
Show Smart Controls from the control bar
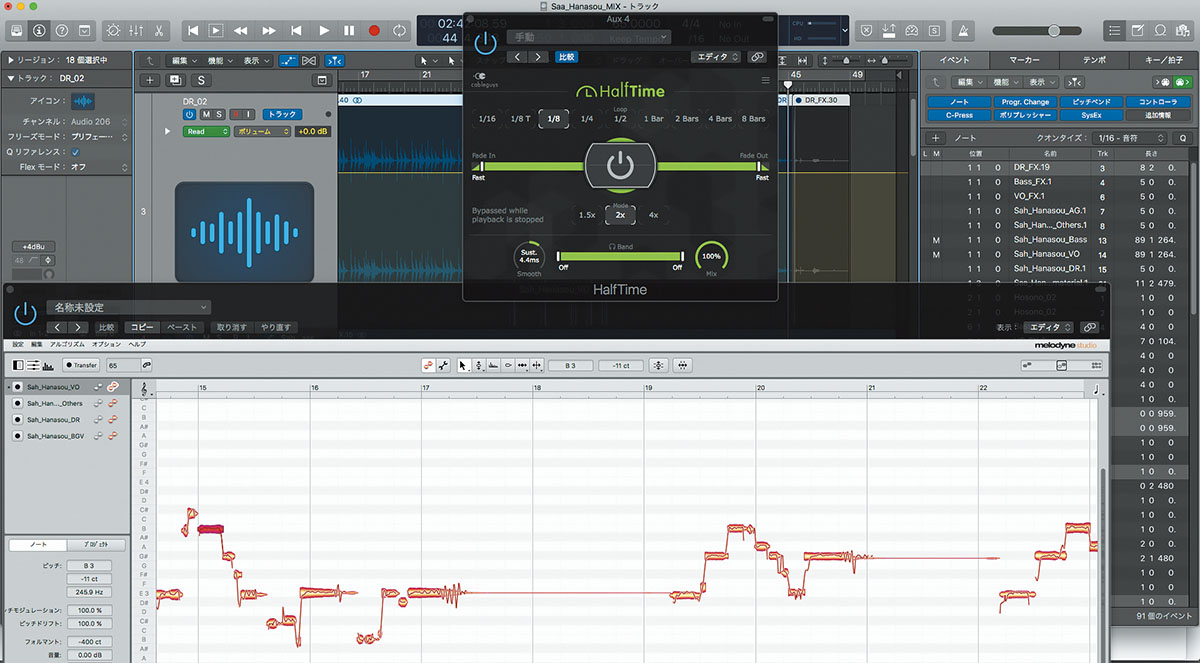click(x=112, y=31)
